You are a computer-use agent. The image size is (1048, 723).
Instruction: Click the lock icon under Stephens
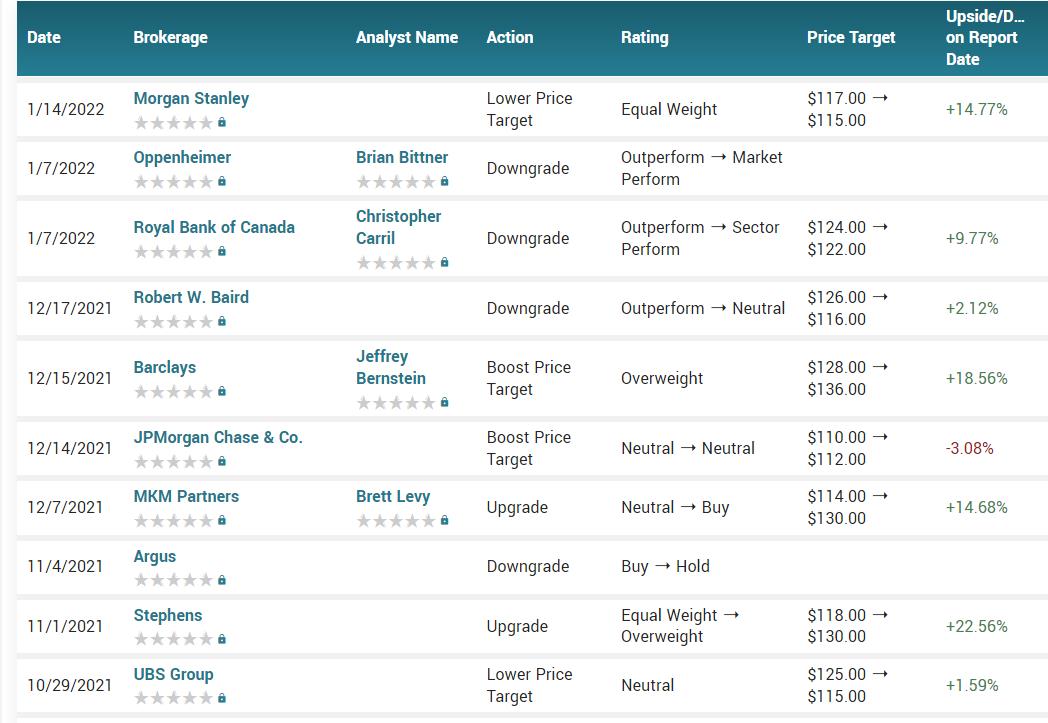(x=222, y=639)
